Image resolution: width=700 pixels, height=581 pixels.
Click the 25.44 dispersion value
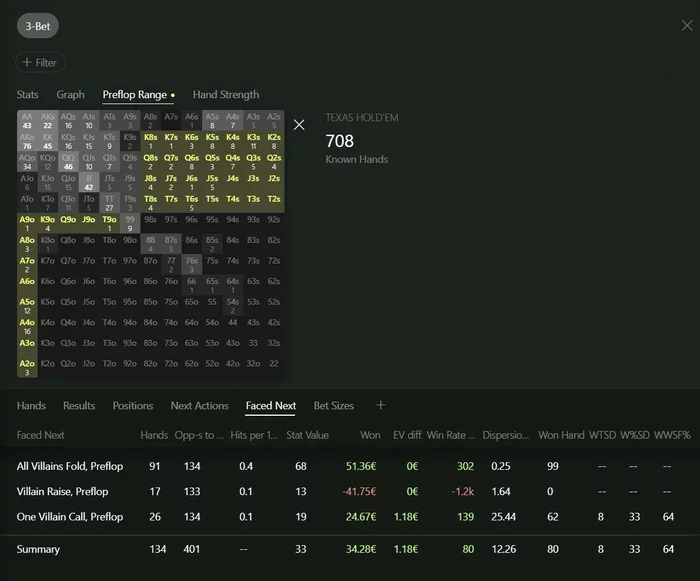point(504,517)
